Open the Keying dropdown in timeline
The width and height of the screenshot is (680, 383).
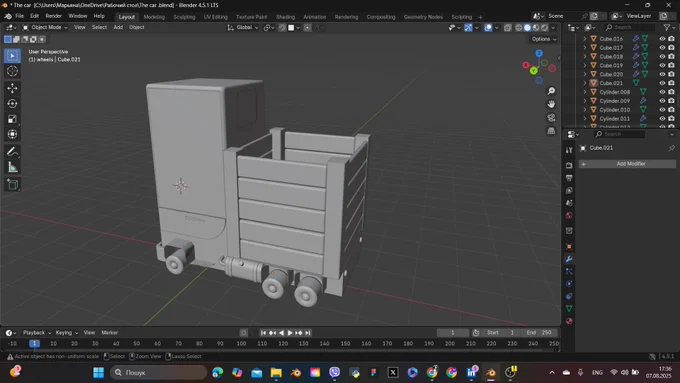[x=67, y=333]
